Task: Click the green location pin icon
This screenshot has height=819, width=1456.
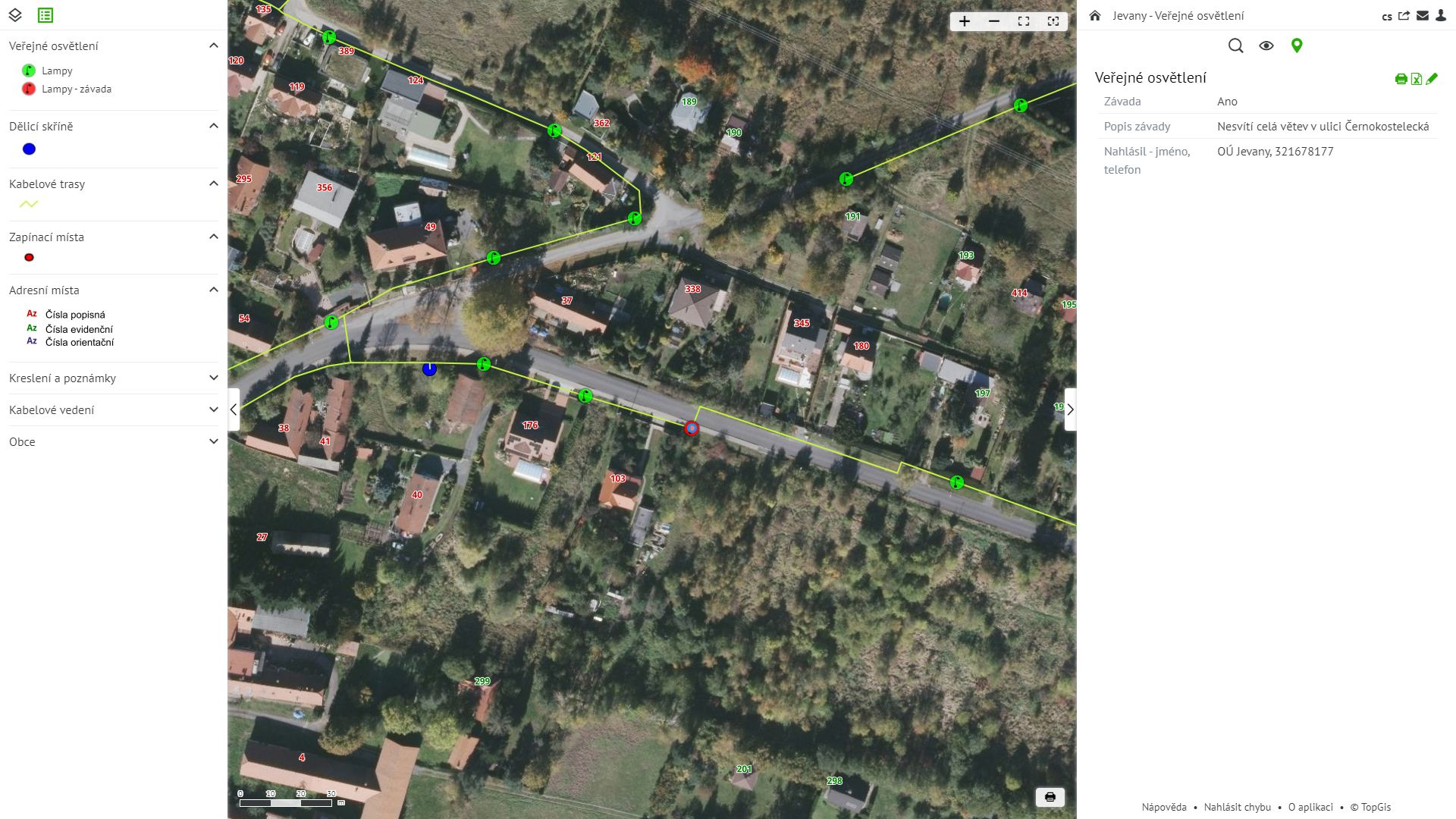Action: click(1297, 45)
